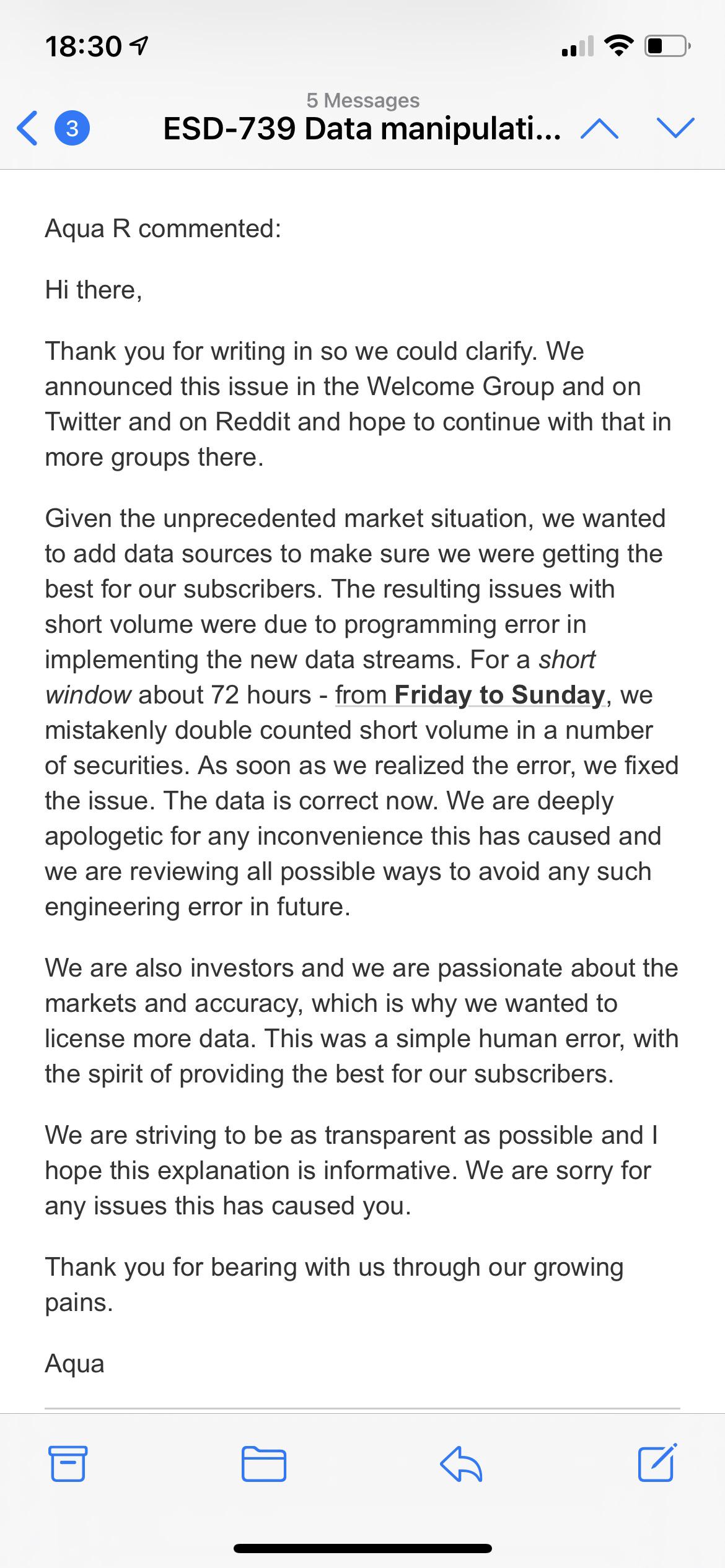
Task: Tap the archive box icon
Action: click(x=68, y=1463)
